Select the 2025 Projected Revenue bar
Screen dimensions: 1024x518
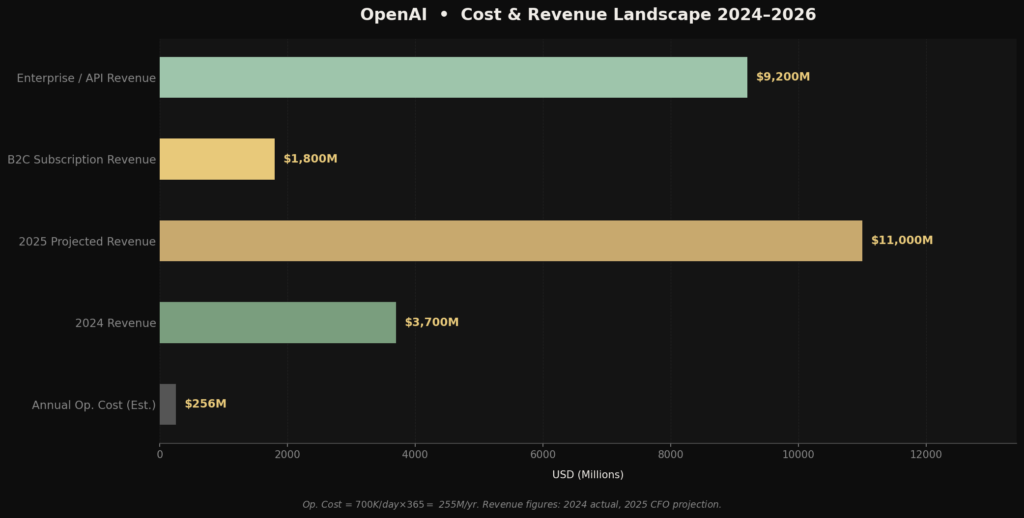[x=511, y=240]
